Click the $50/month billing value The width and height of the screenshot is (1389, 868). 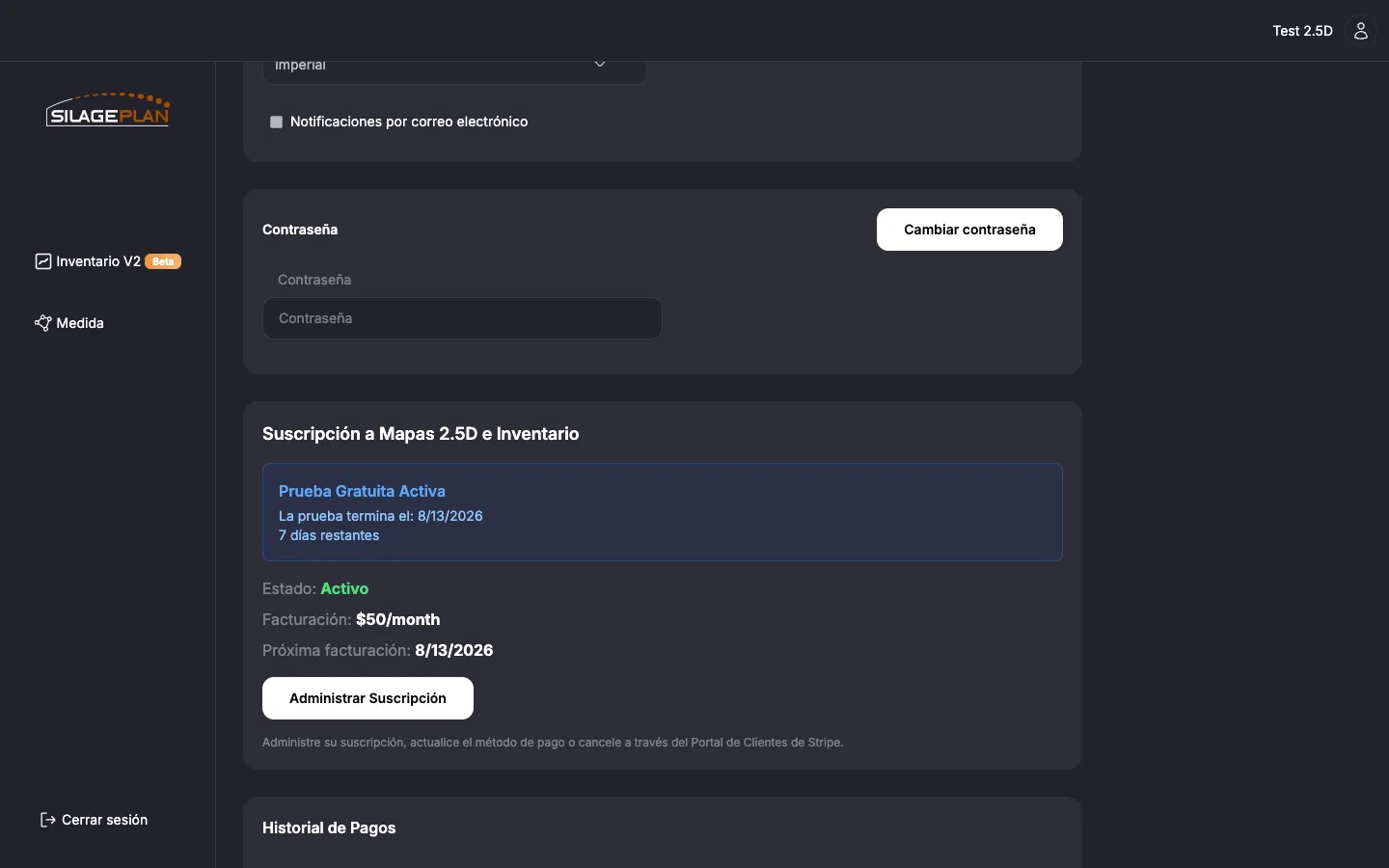pyautogui.click(x=397, y=619)
